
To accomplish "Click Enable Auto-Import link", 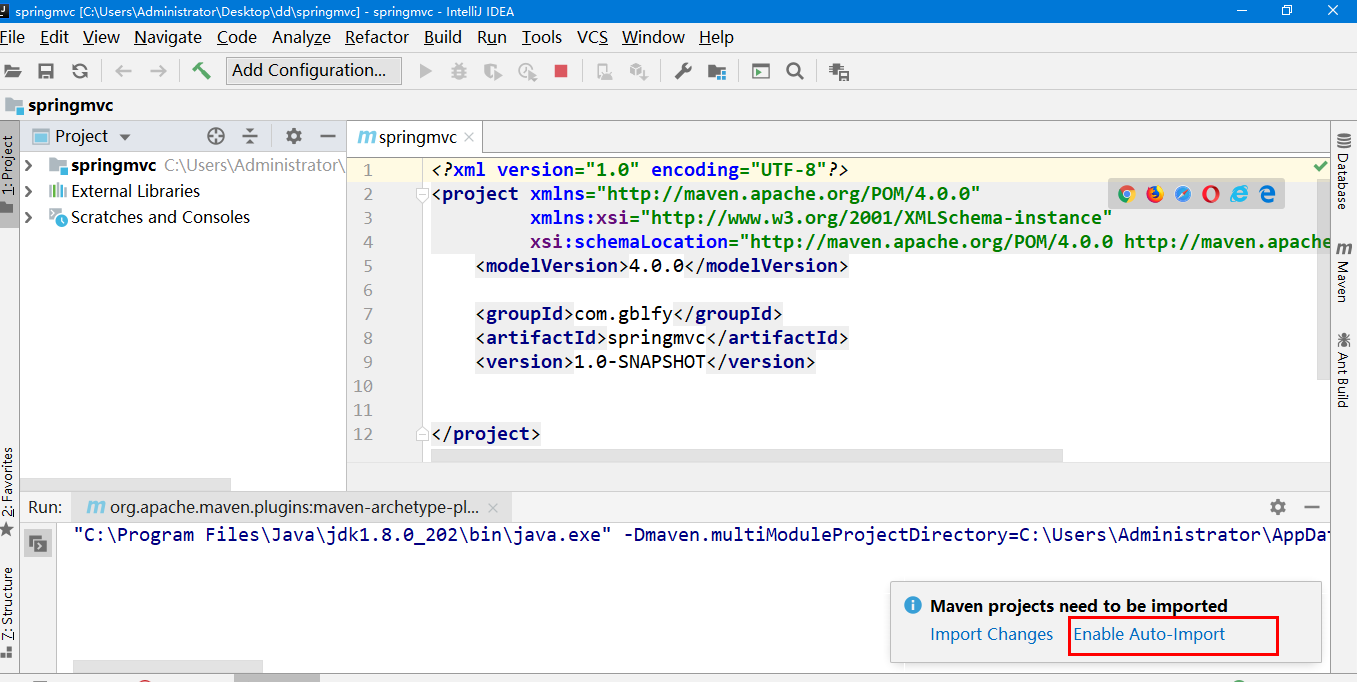I will pyautogui.click(x=1149, y=634).
